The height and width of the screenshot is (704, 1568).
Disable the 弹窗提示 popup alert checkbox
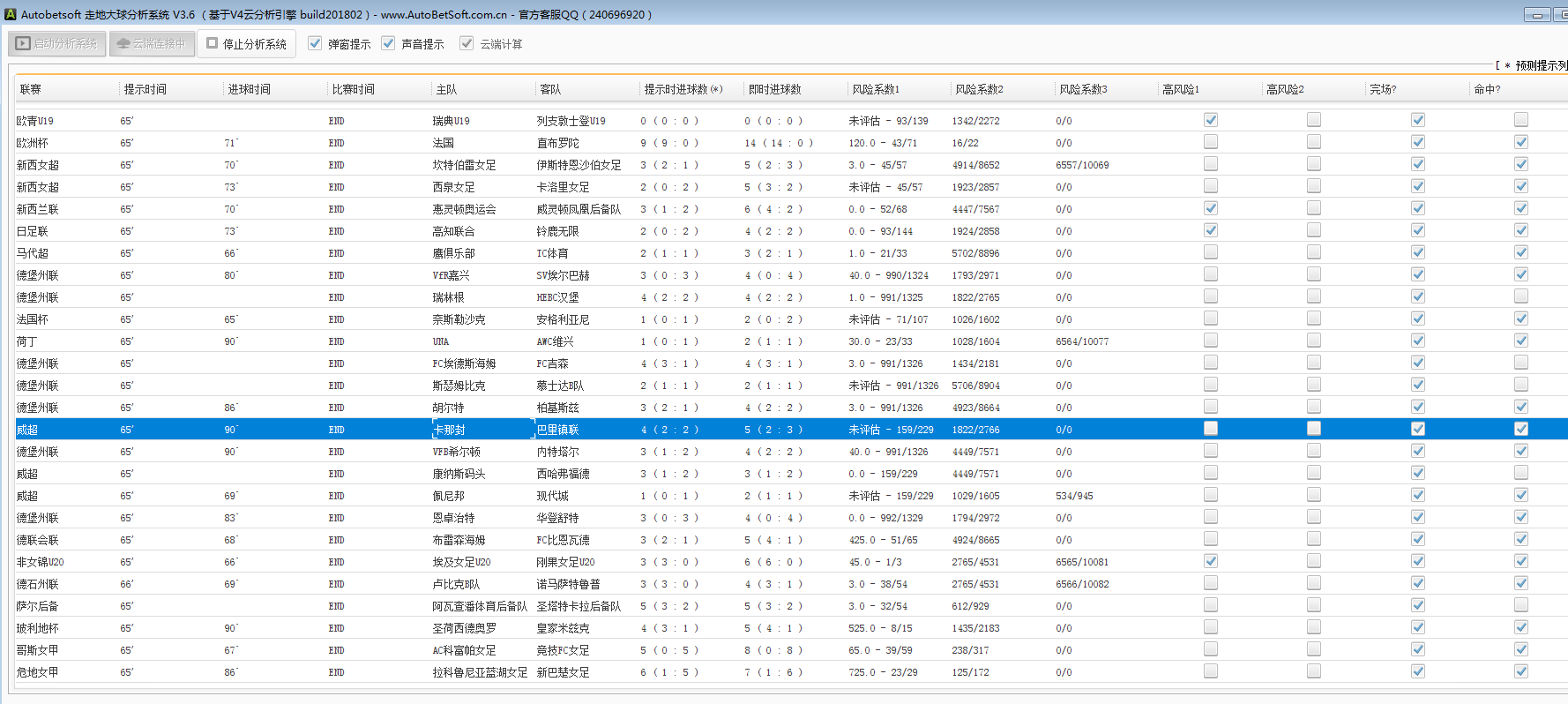[x=315, y=43]
